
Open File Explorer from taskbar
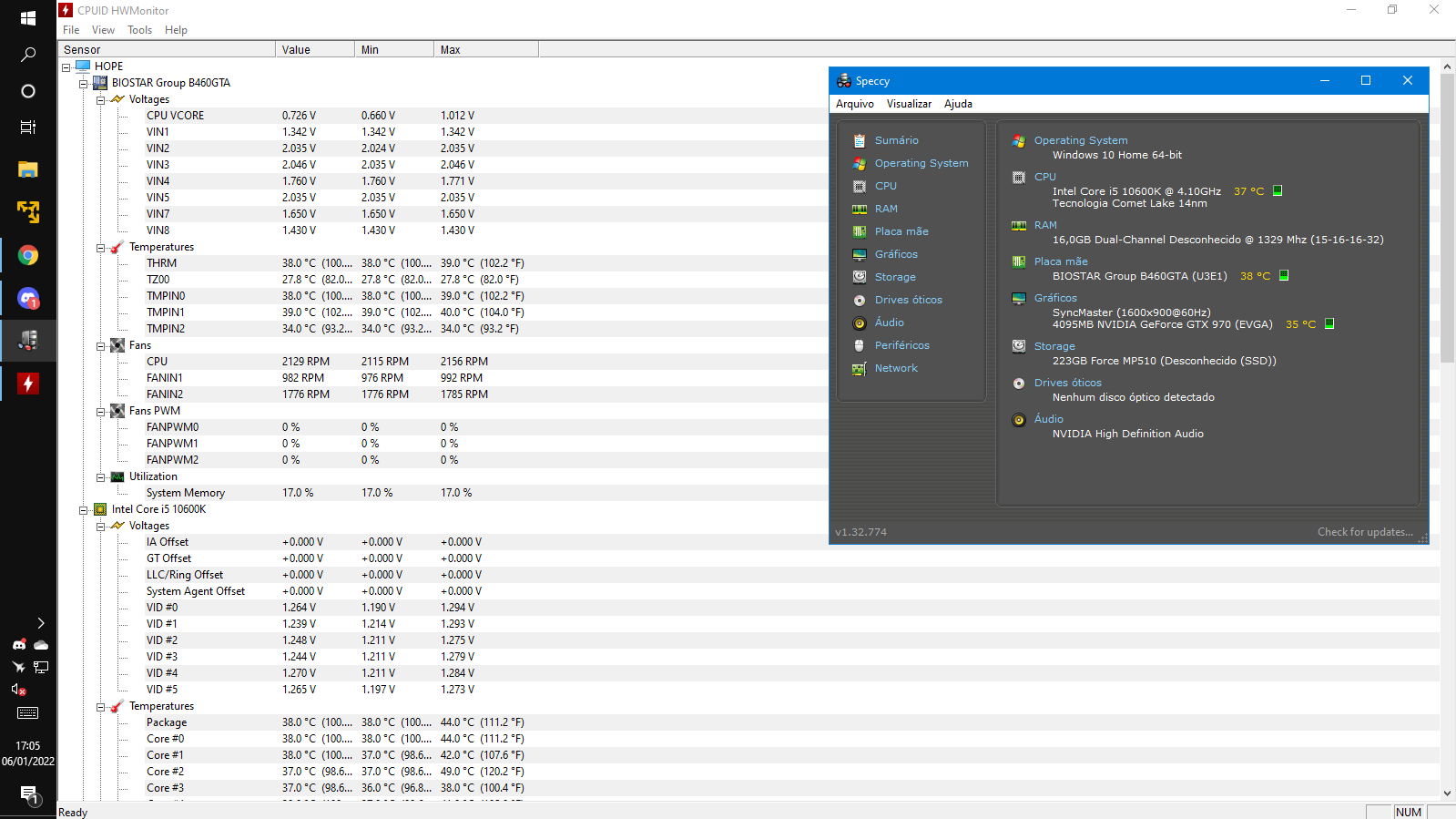point(28,169)
